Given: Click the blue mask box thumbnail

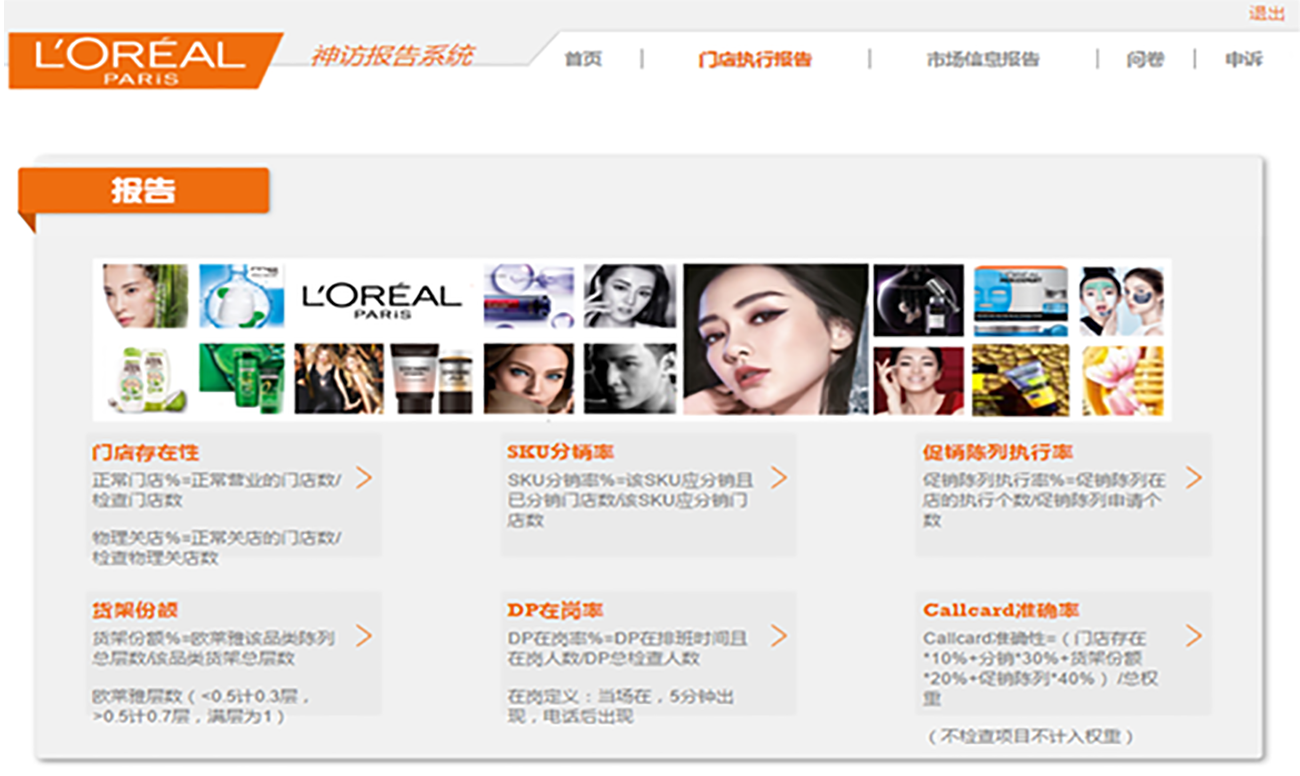Looking at the screenshot, I should pyautogui.click(x=1021, y=301).
